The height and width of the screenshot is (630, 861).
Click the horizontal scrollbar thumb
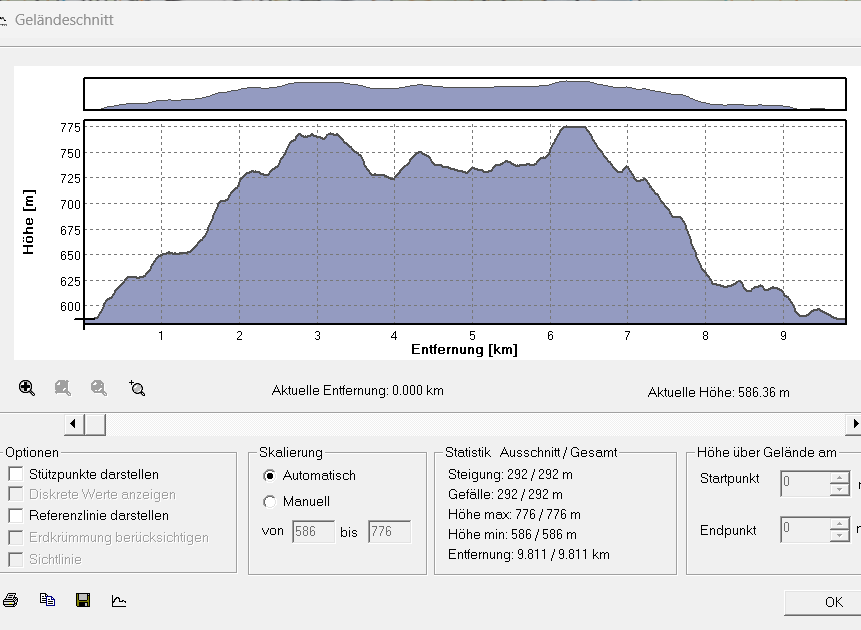pyautogui.click(x=95, y=424)
